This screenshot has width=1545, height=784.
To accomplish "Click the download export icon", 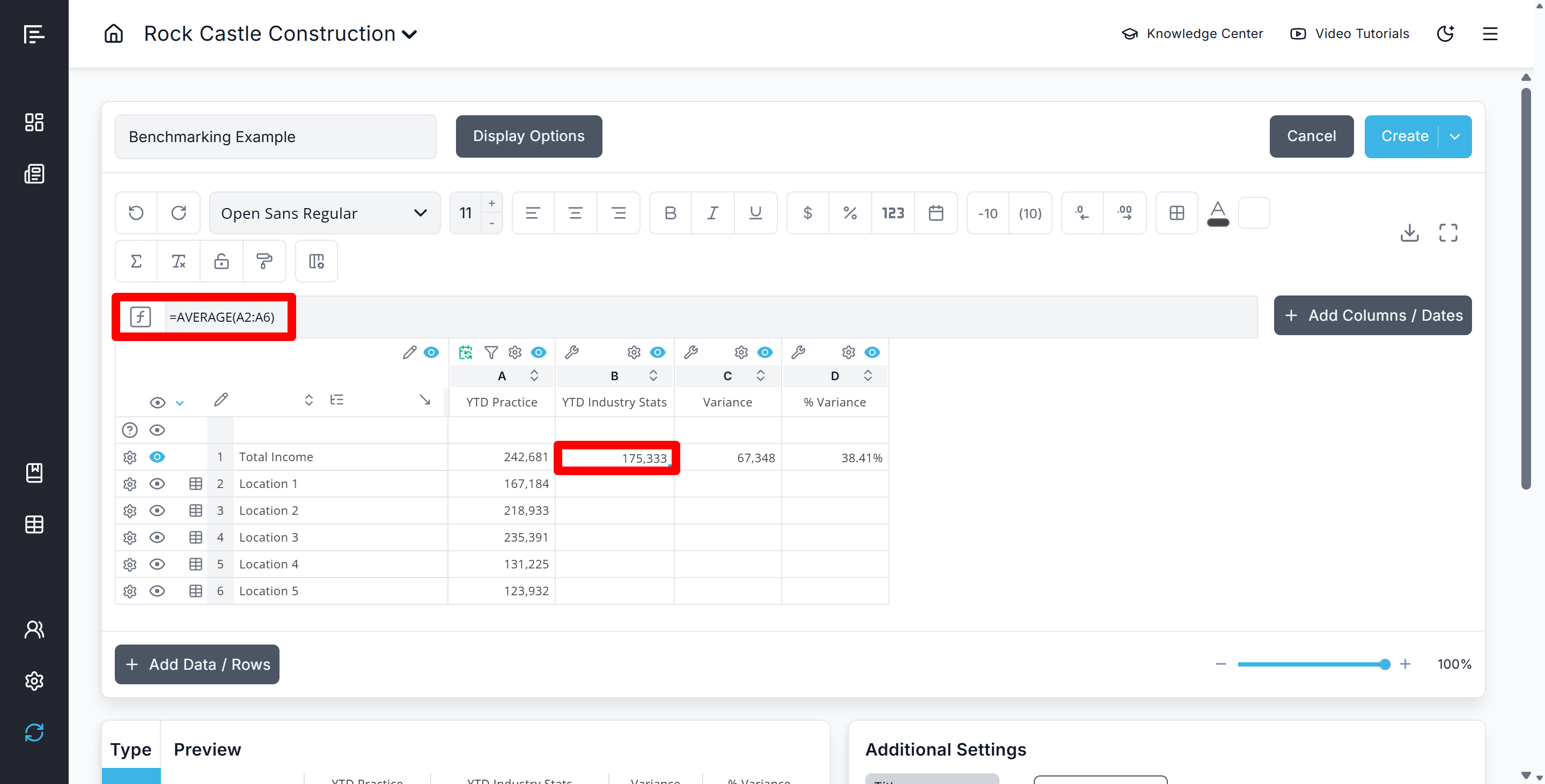I will [1409, 233].
